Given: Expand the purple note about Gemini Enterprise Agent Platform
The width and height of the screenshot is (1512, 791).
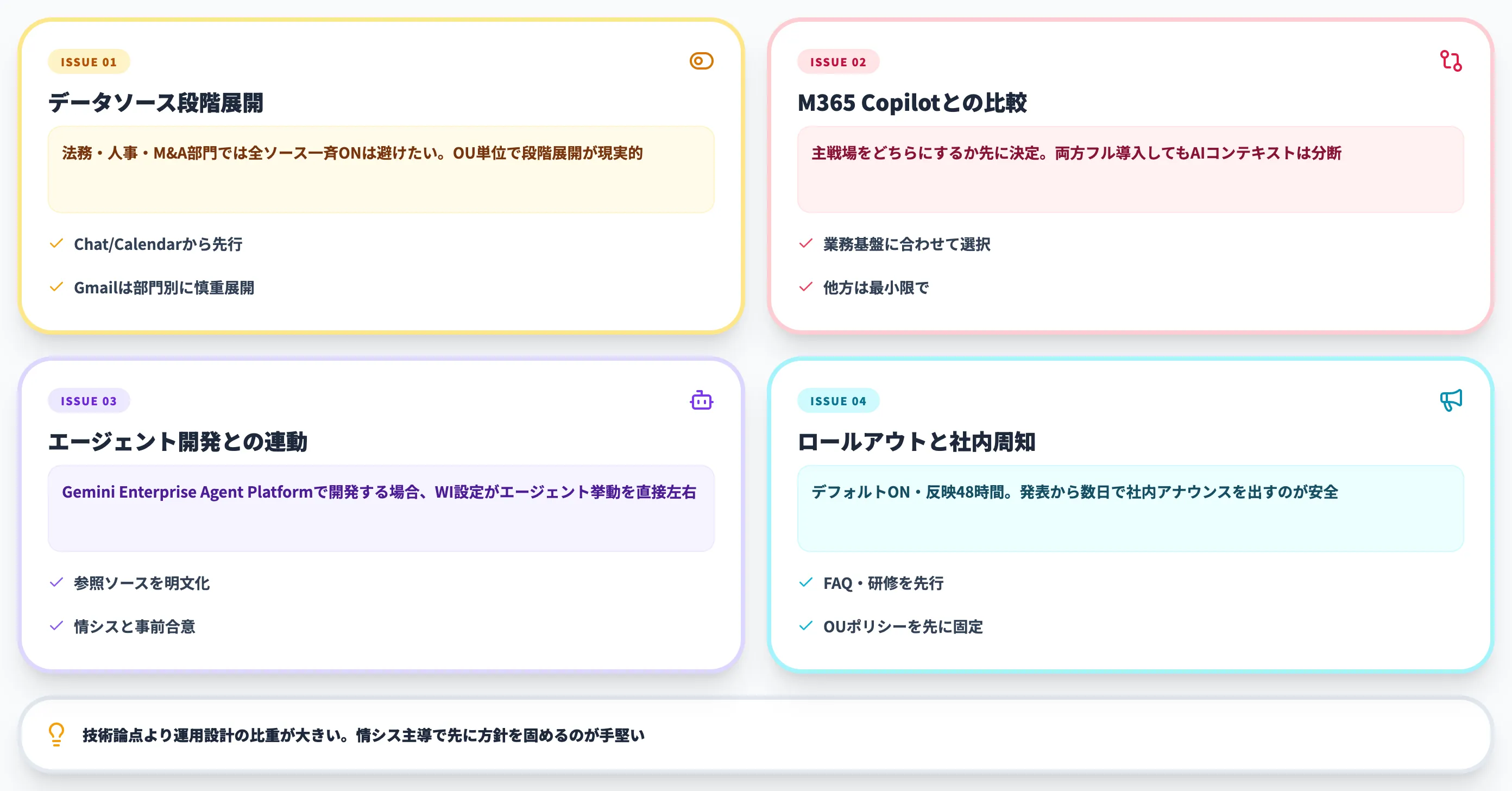Looking at the screenshot, I should tap(381, 508).
